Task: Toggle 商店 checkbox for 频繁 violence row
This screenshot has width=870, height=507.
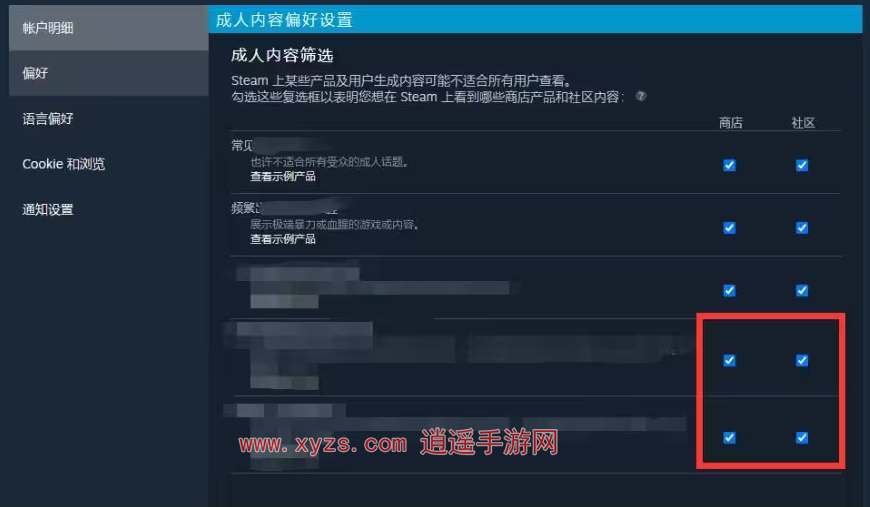Action: coord(730,228)
